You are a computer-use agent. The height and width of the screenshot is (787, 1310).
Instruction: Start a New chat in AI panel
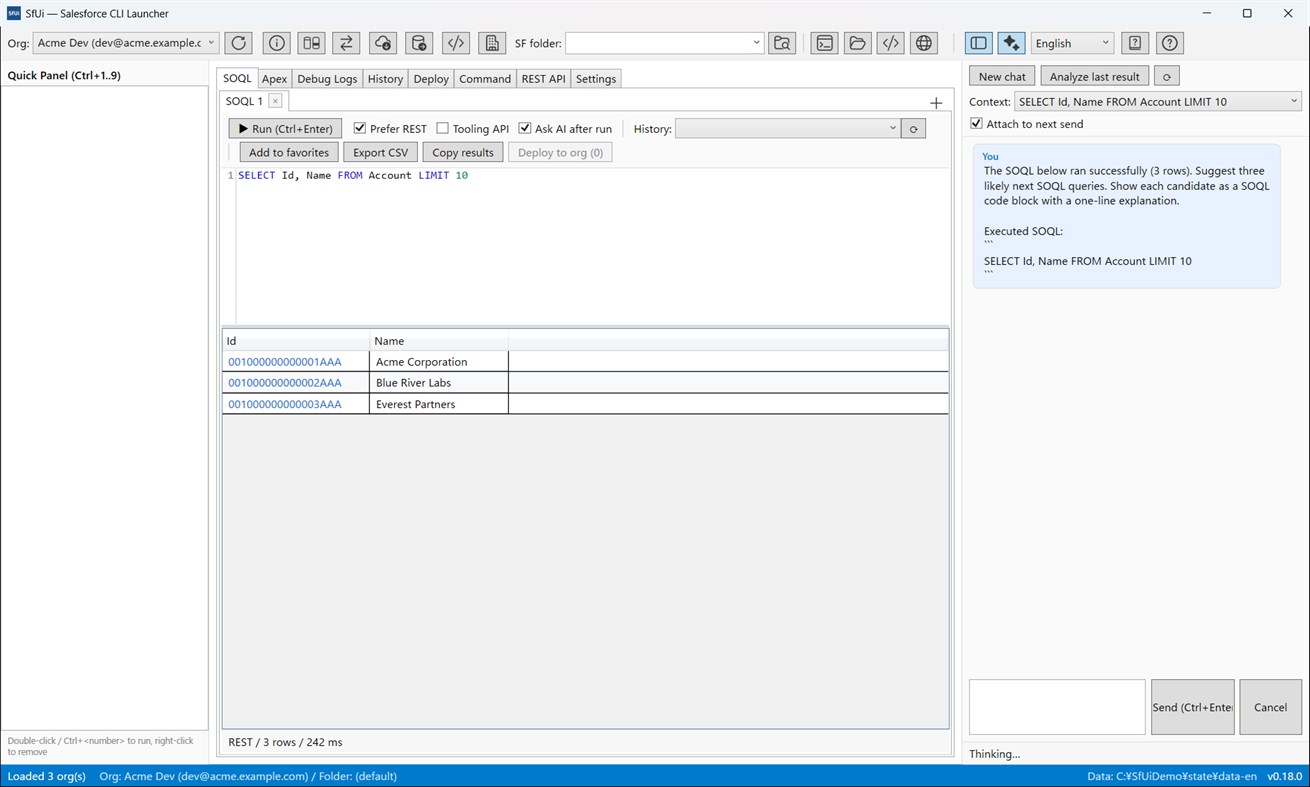[x=1002, y=76]
